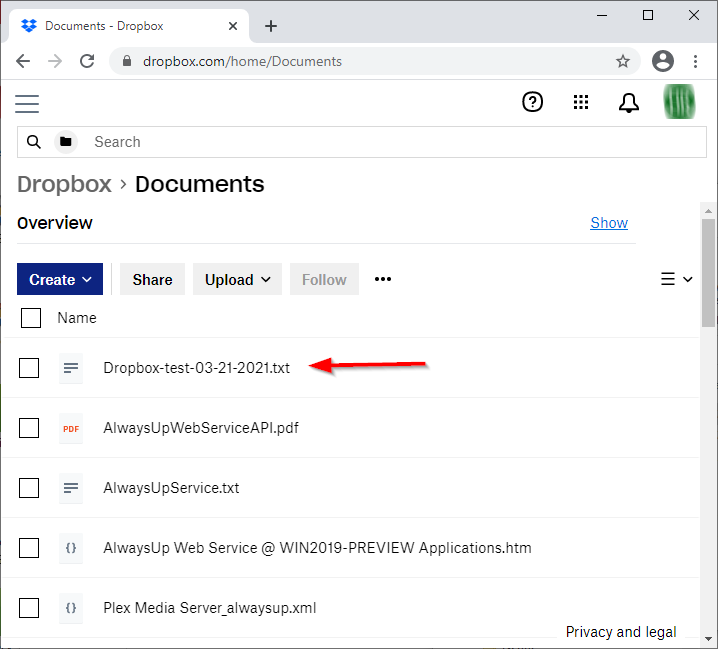This screenshot has width=718, height=649.
Task: Open the more actions ellipsis button
Action: coord(383,279)
